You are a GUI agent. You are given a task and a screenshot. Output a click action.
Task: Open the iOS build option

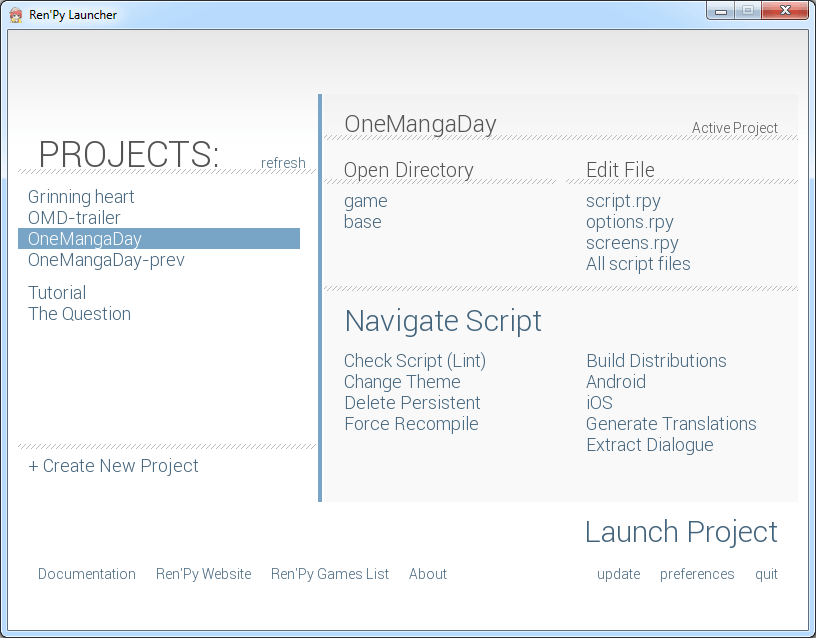pos(600,403)
